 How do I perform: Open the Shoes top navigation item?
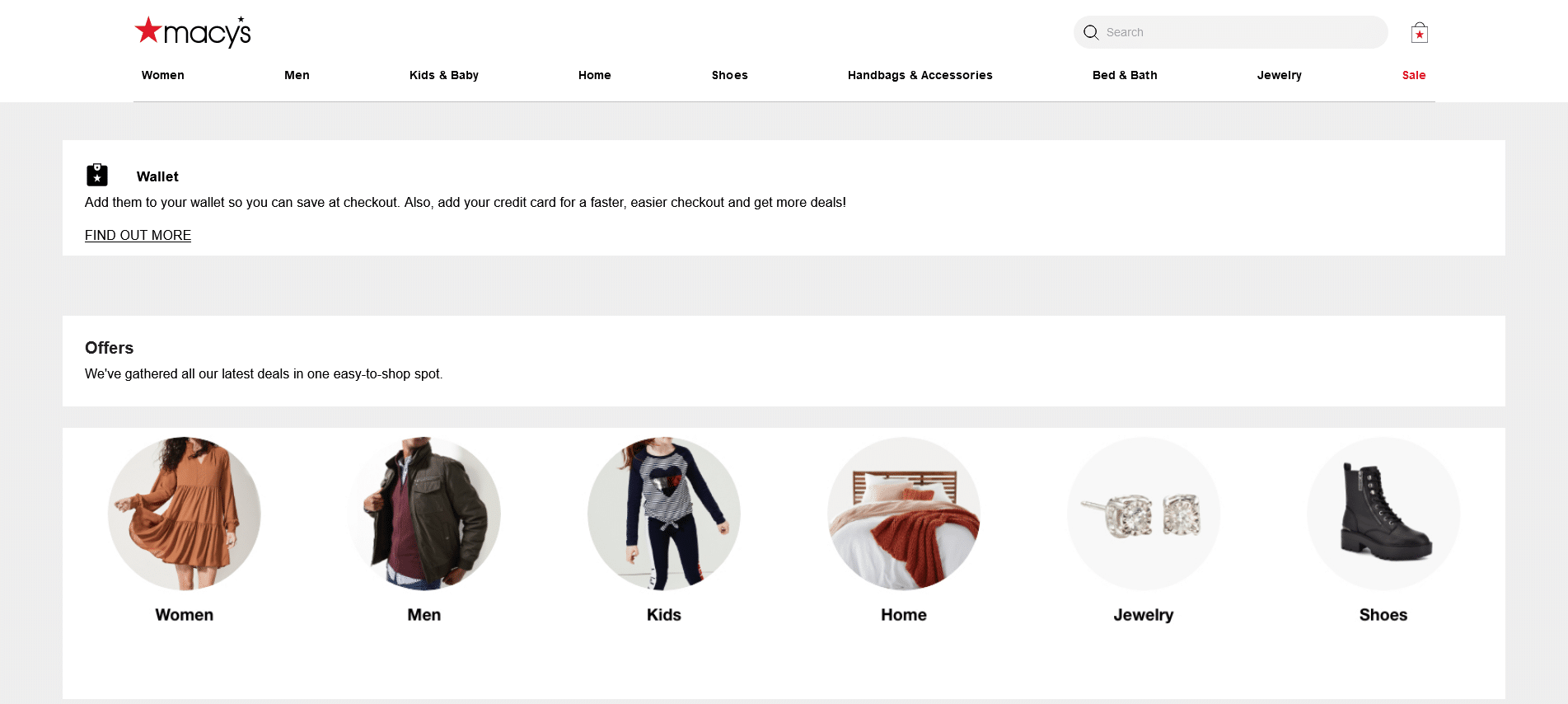[730, 75]
